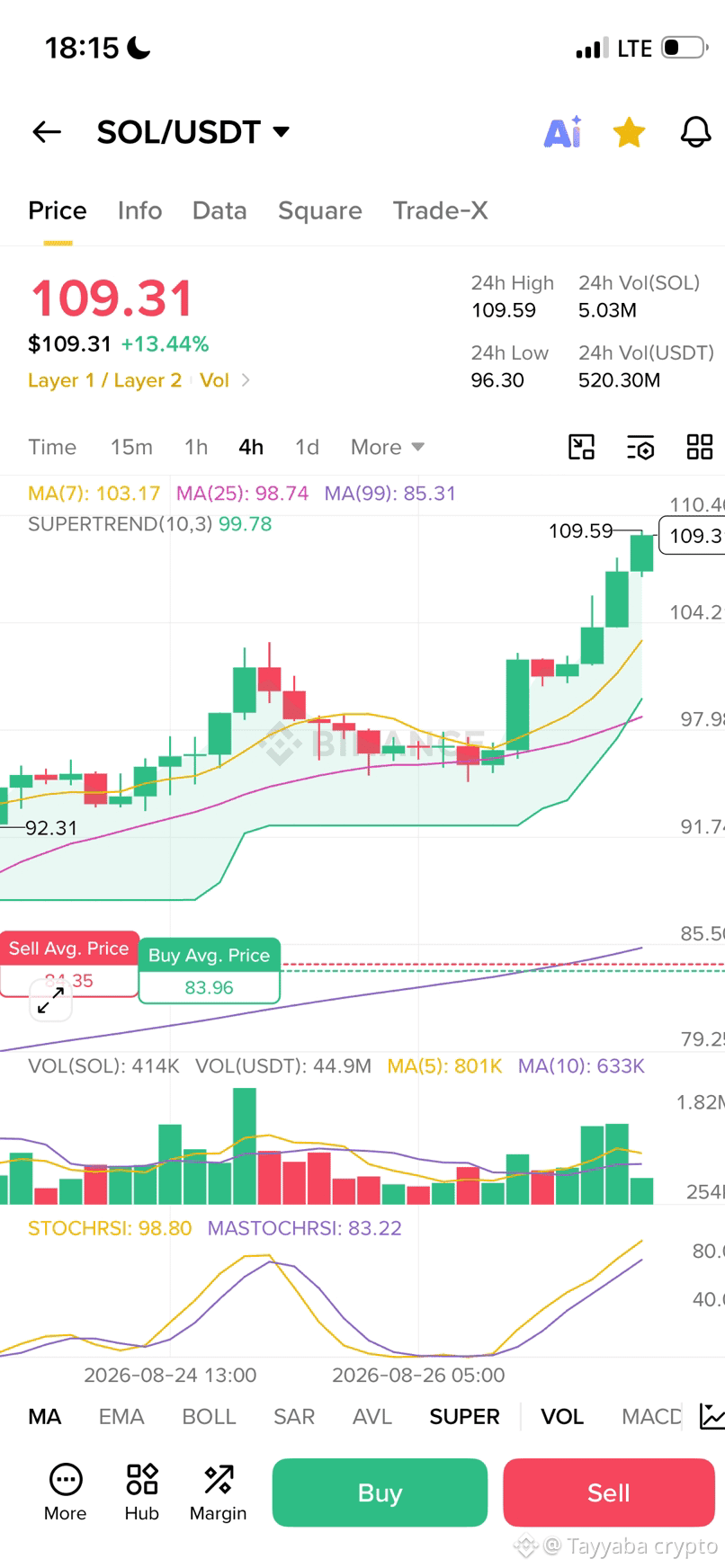This screenshot has width=725, height=1568.
Task: Expand the More intervals dropdown
Action: [387, 447]
